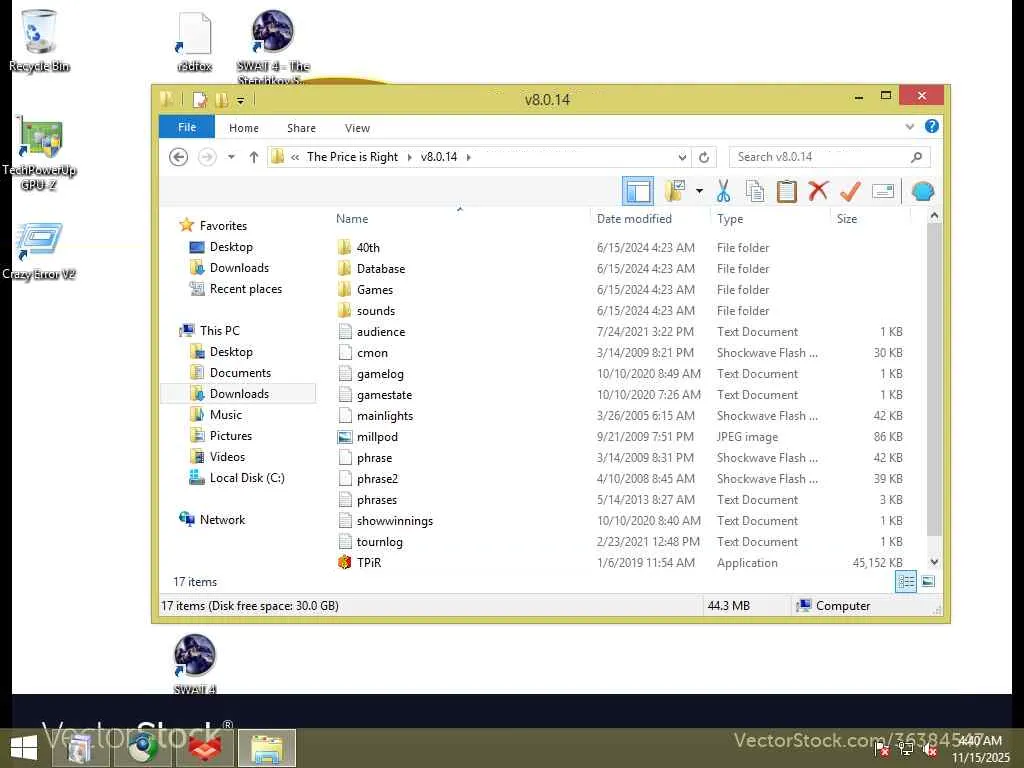Viewport: 1024px width, 768px height.
Task: Click the File Explorer taskbar icon
Action: click(267, 748)
